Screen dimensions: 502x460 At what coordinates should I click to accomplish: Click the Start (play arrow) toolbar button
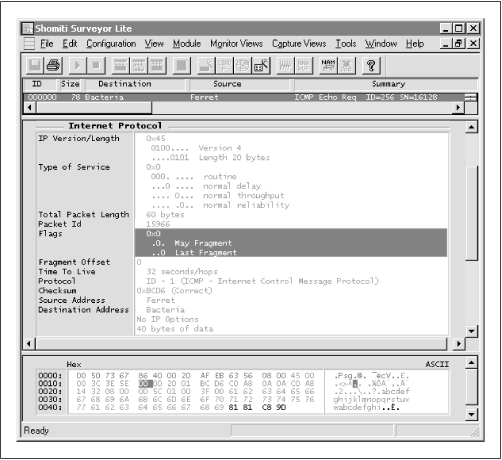(77, 65)
